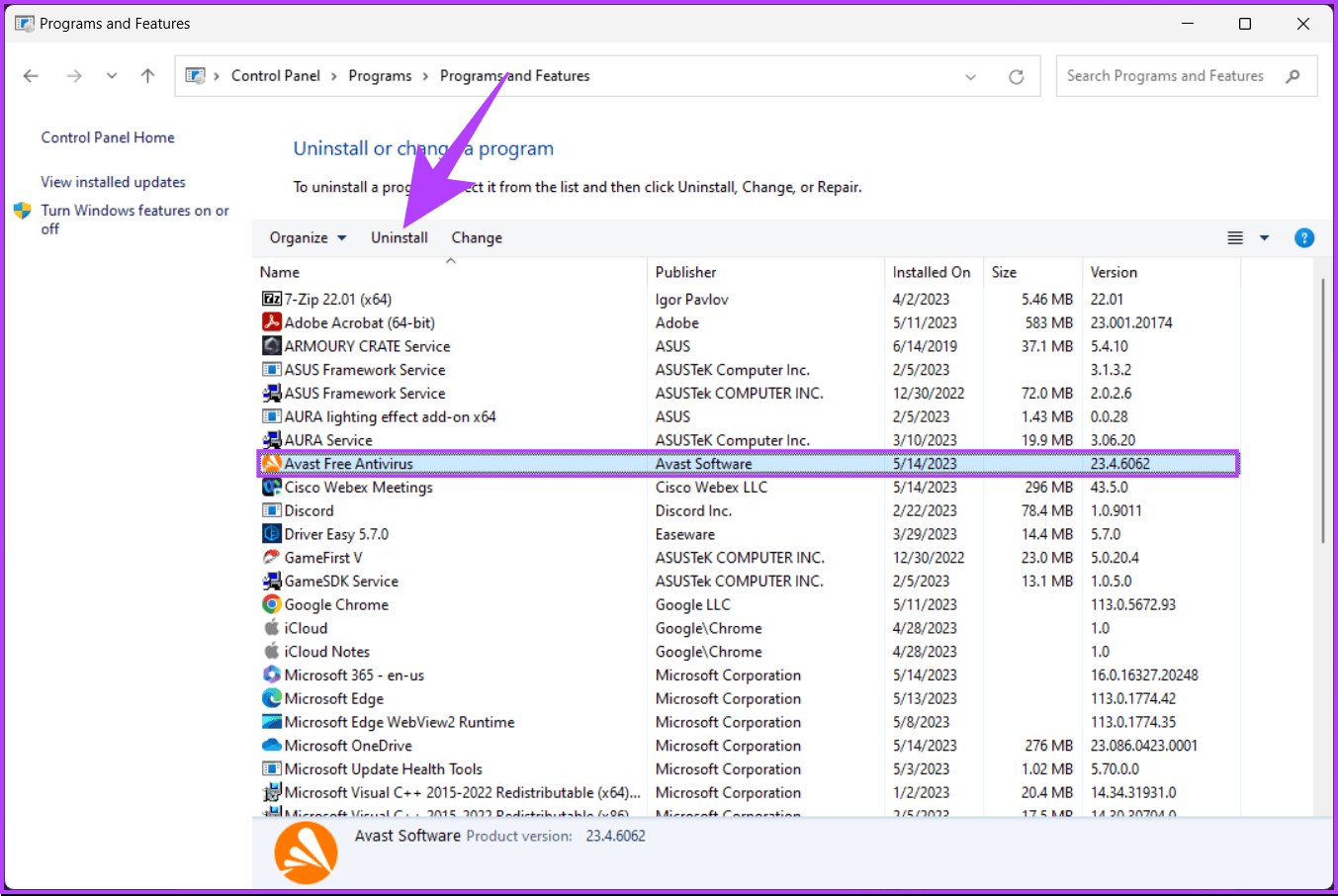Click the Microsoft Edge program icon
Screen dimensions: 1338x896
pos(272,698)
